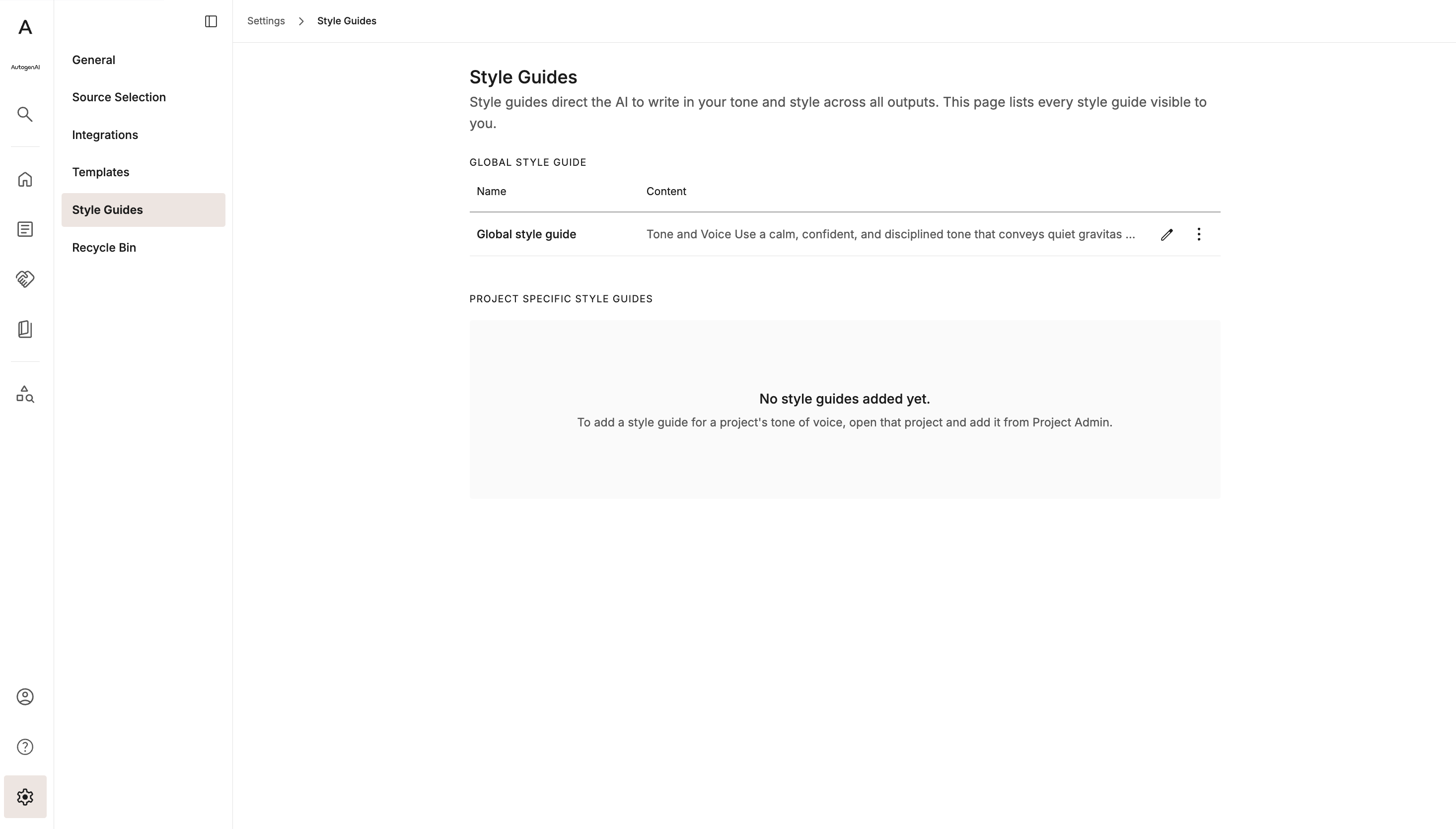This screenshot has height=829, width=1456.
Task: Click the No style guides added yet message
Action: (x=844, y=399)
